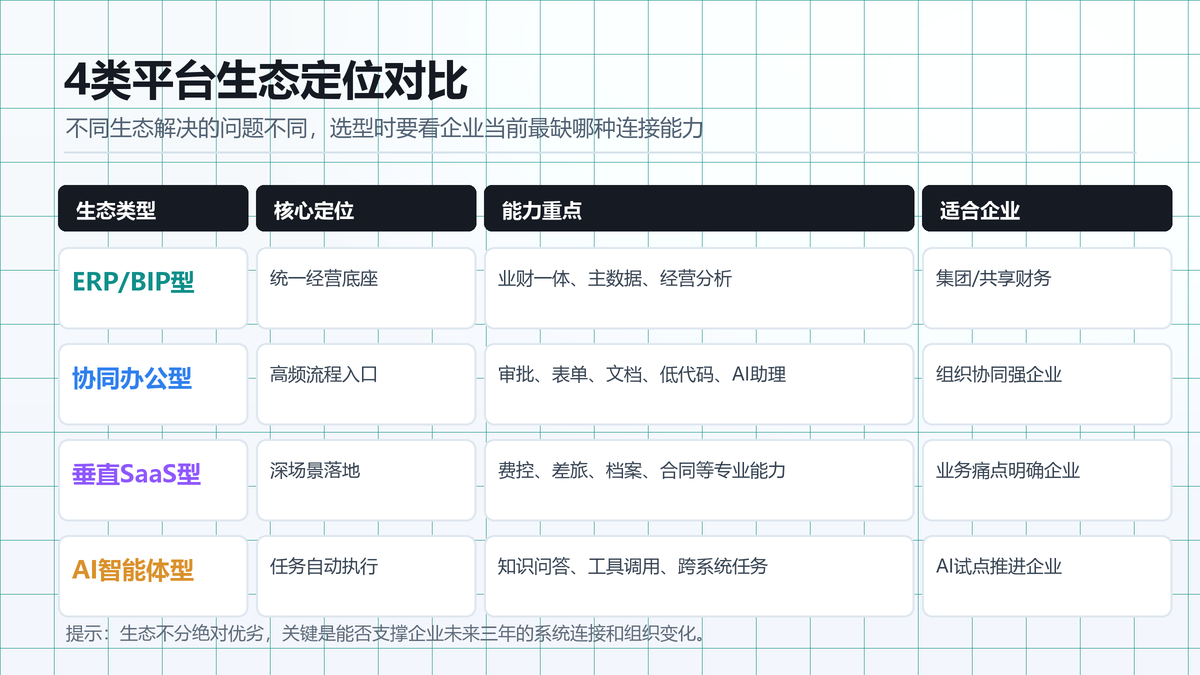Click the footer note starting with '提示：'

385,633
